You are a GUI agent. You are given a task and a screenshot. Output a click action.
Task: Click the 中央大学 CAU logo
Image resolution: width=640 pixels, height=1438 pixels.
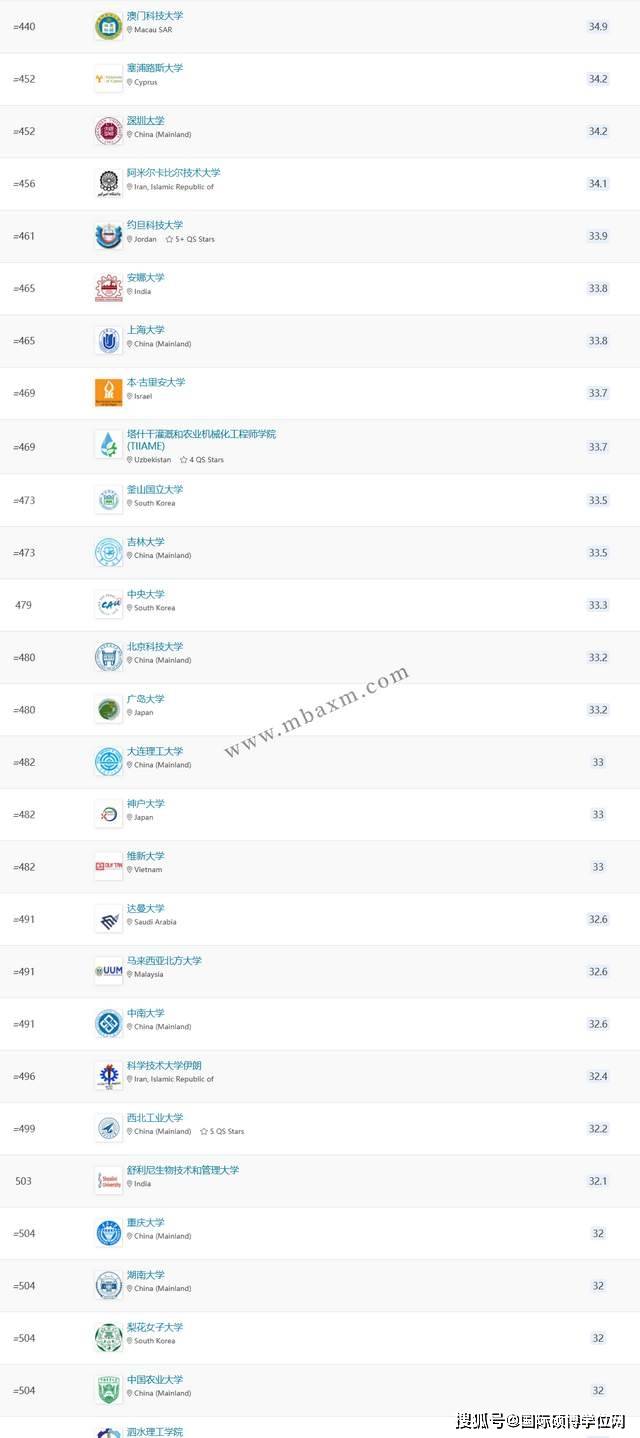[x=108, y=605]
